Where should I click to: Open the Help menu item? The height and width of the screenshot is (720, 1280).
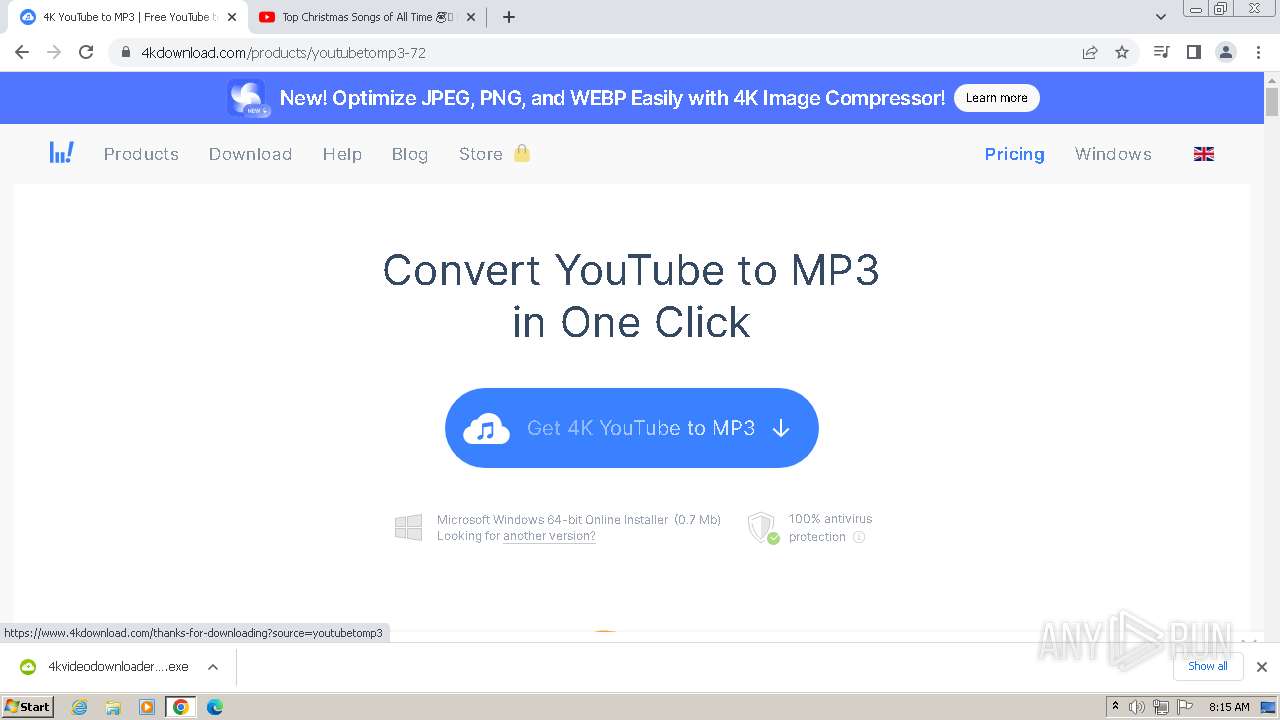click(x=342, y=154)
